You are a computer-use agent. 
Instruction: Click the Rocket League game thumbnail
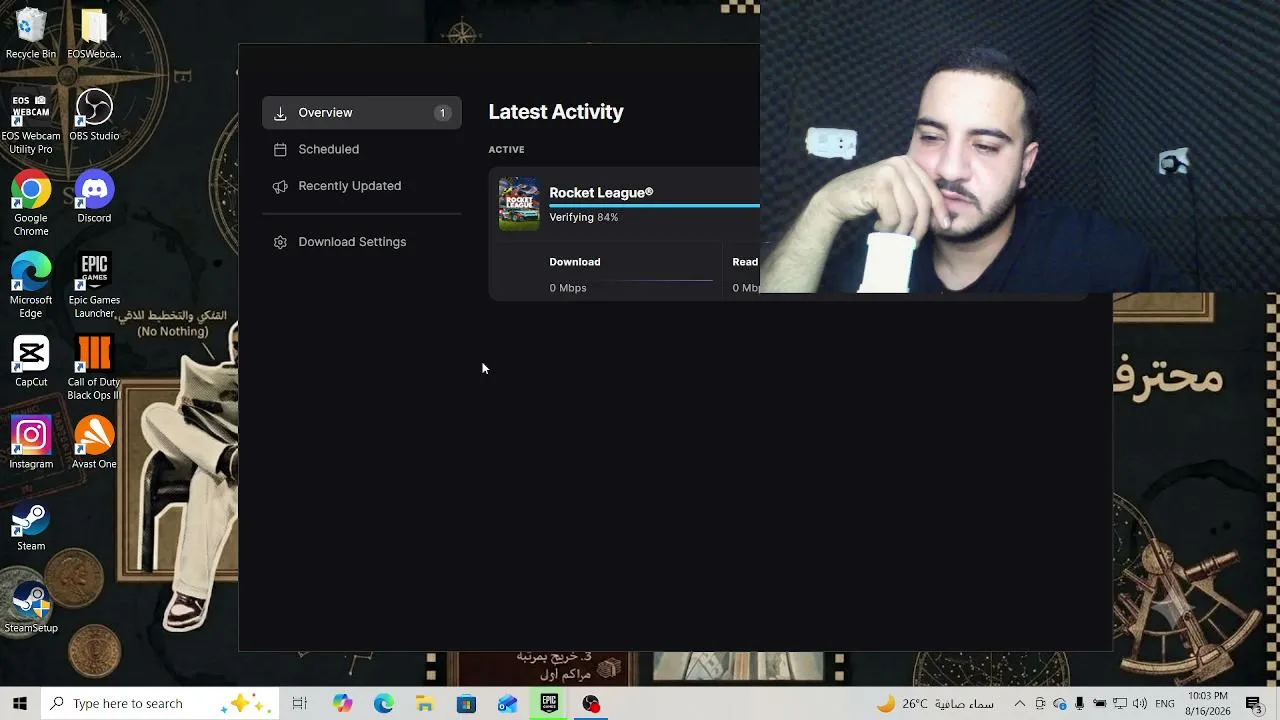[519, 204]
